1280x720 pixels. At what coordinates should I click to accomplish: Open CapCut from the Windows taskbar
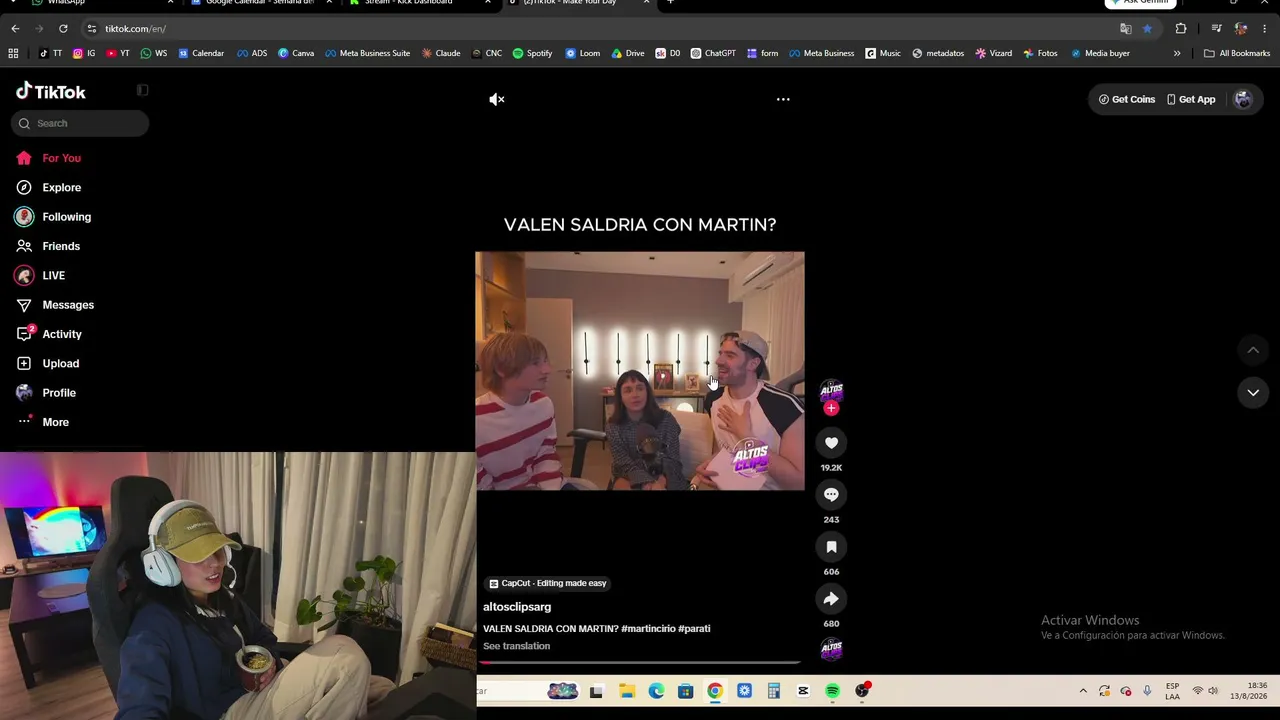click(x=803, y=691)
